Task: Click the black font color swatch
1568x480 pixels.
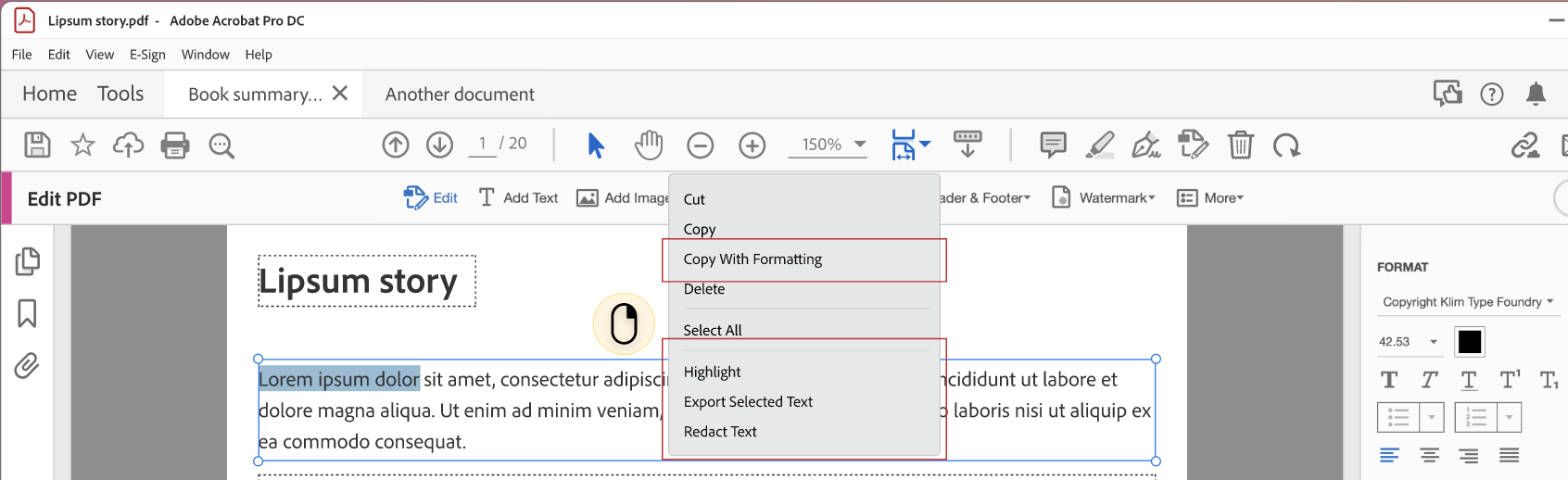Action: [x=1470, y=342]
